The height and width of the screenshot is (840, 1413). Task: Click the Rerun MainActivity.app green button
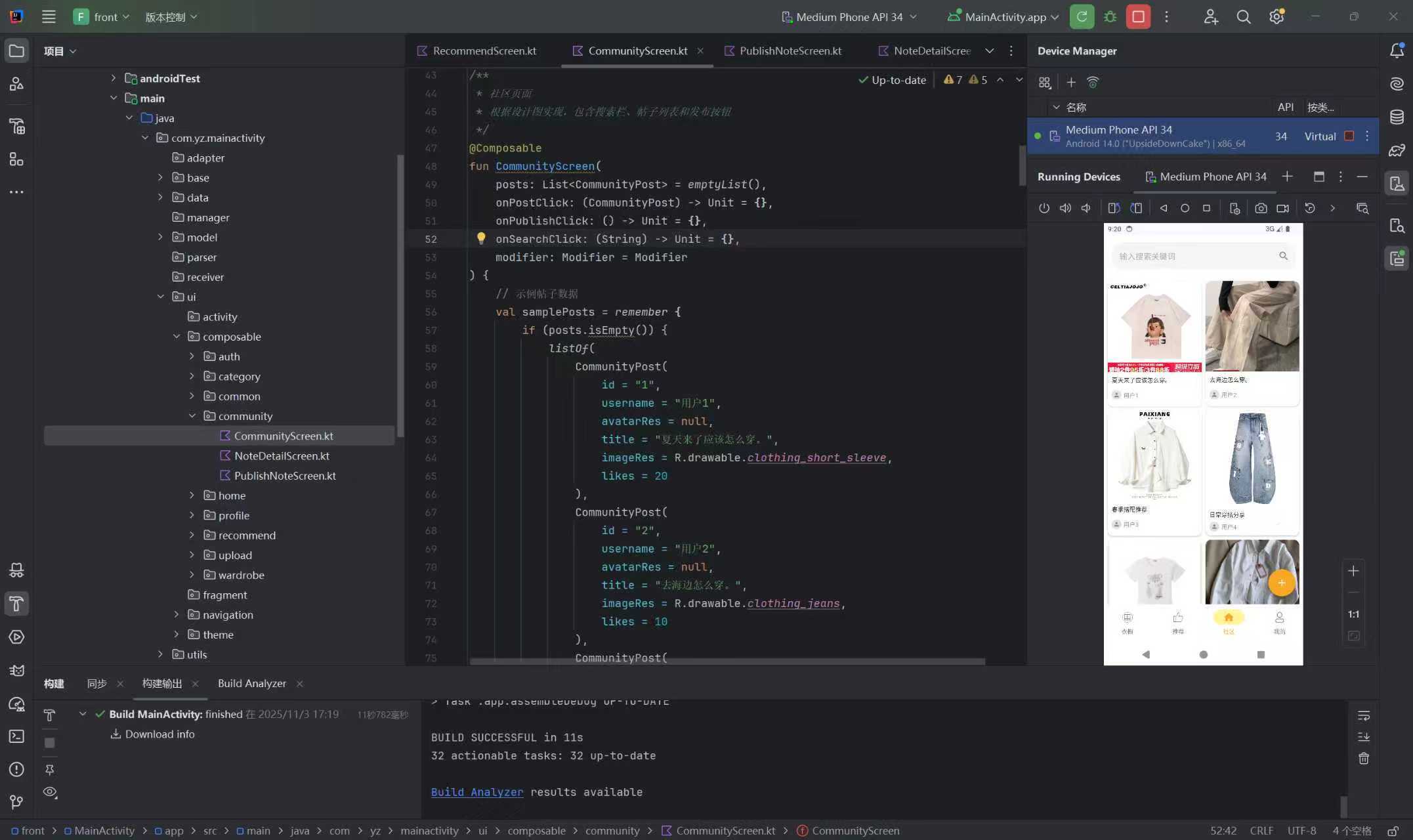1082,17
